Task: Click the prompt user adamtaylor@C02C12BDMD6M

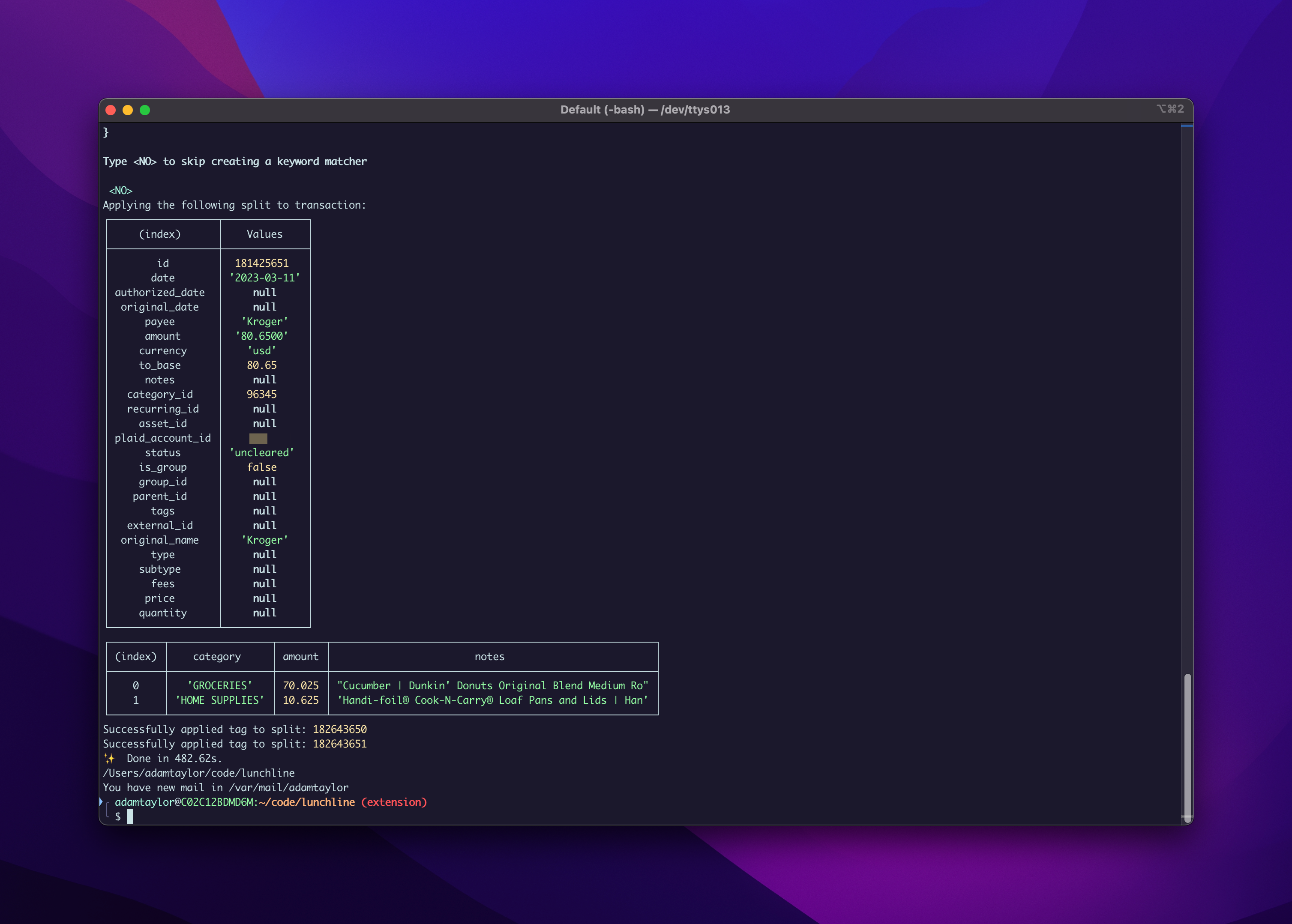Action: pyautogui.click(x=184, y=801)
